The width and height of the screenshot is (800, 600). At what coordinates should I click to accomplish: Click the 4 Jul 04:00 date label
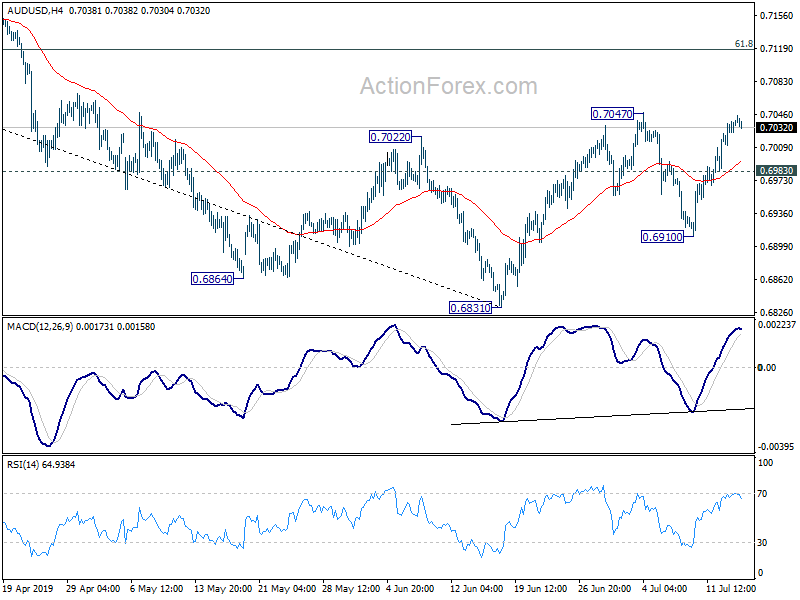tap(665, 588)
